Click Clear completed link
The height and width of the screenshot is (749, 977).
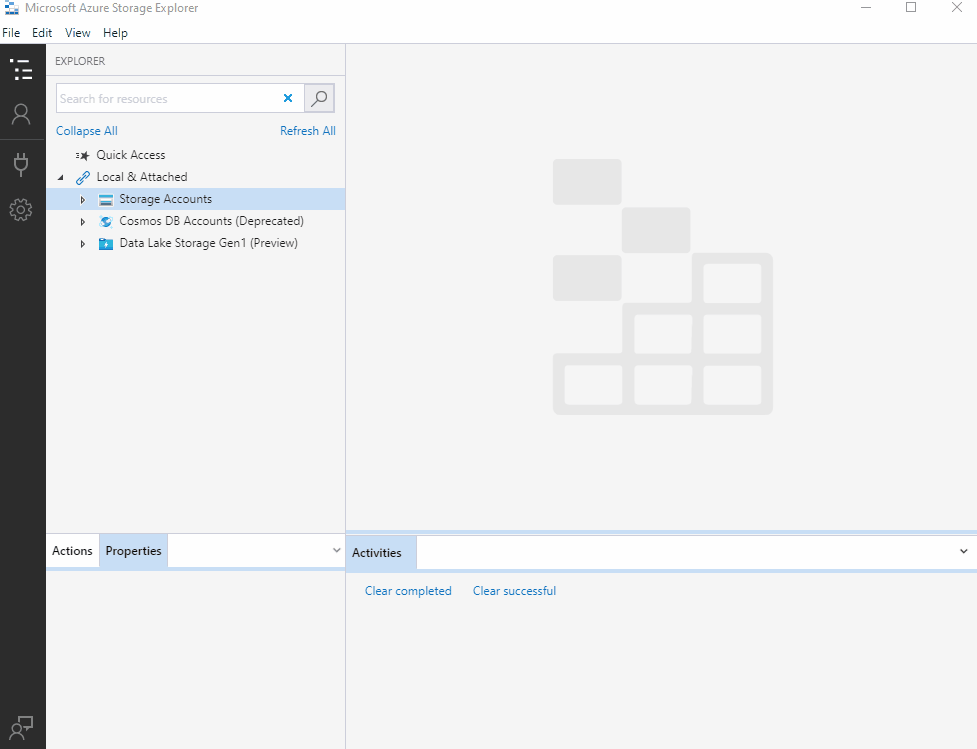pos(408,591)
